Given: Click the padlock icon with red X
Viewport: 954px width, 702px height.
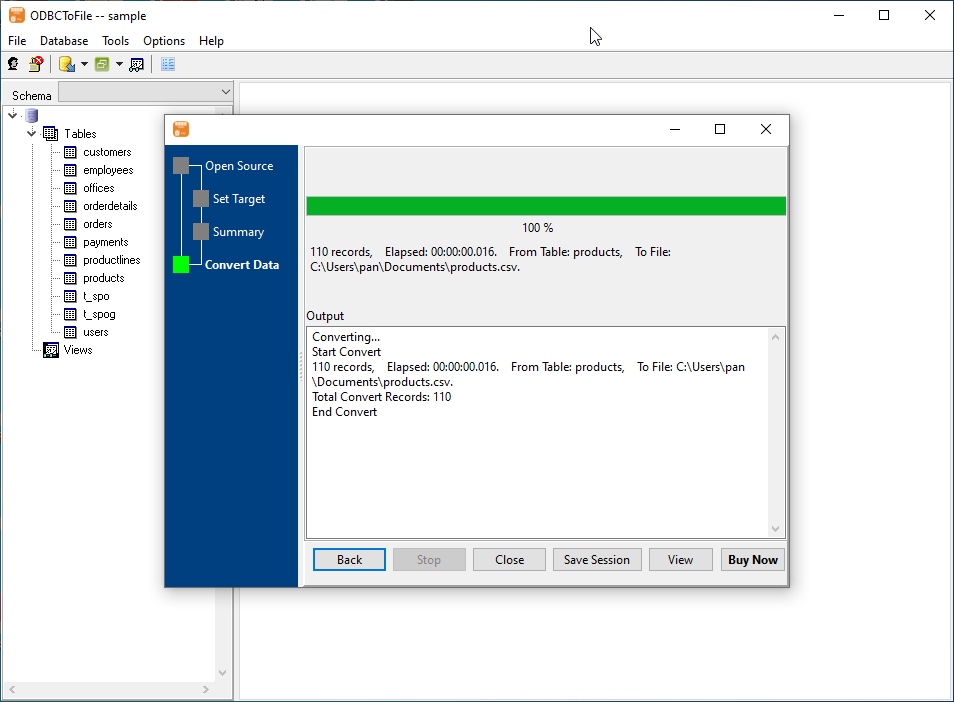Looking at the screenshot, I should pyautogui.click(x=35, y=64).
